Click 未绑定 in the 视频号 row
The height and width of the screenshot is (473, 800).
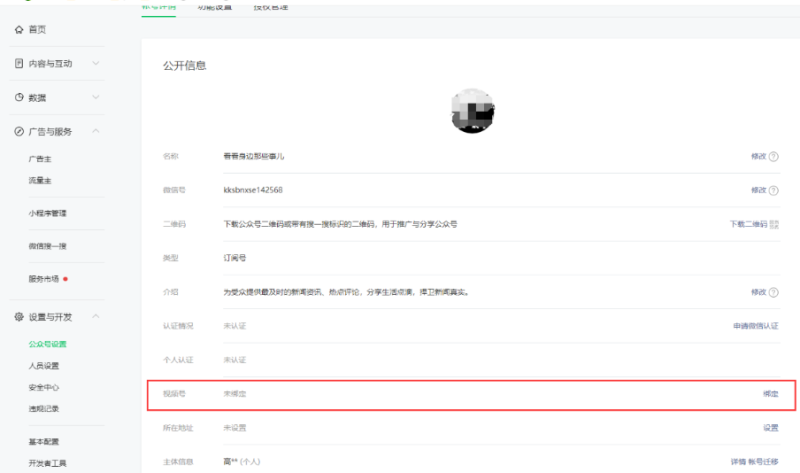[235, 394]
